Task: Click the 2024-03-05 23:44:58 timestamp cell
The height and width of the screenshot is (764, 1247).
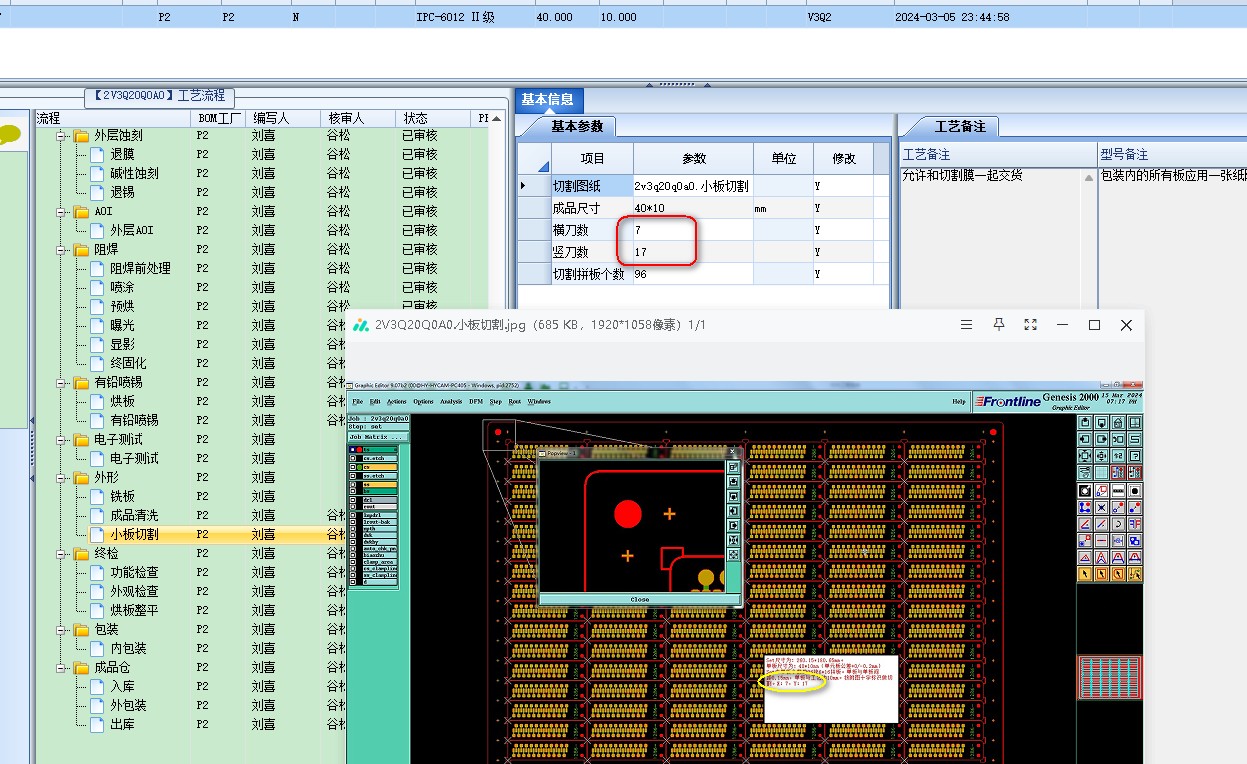Action: click(952, 17)
